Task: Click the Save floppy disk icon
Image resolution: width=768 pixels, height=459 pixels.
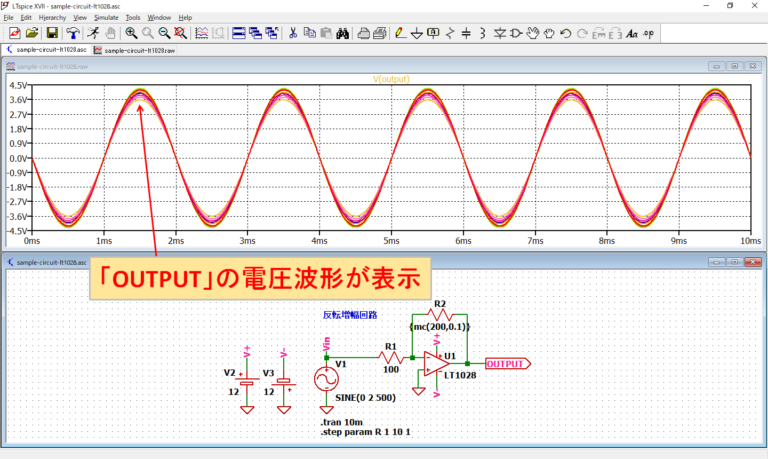Action: [x=52, y=33]
